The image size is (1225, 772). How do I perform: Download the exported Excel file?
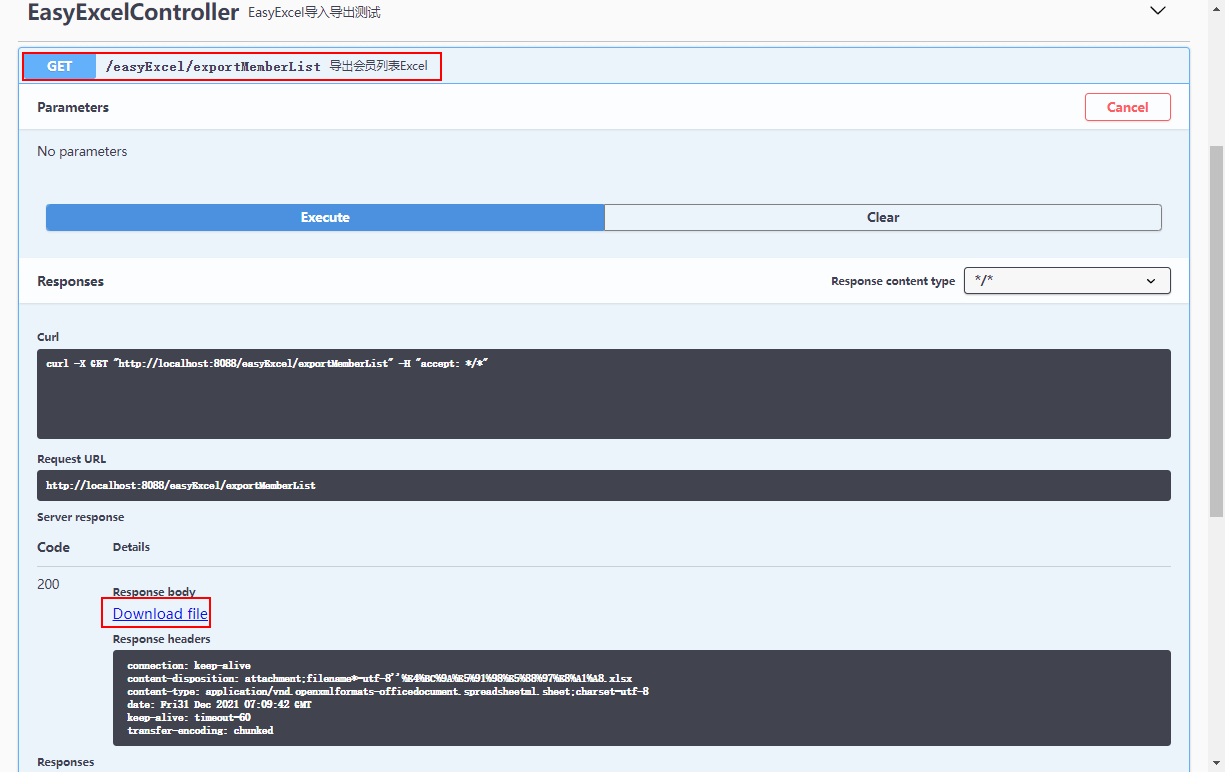[x=160, y=613]
